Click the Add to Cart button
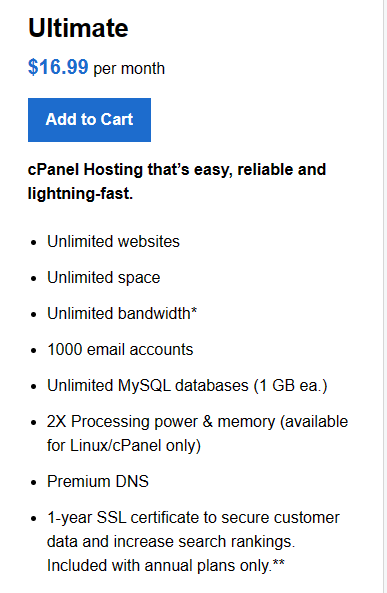The image size is (387, 593). click(89, 120)
